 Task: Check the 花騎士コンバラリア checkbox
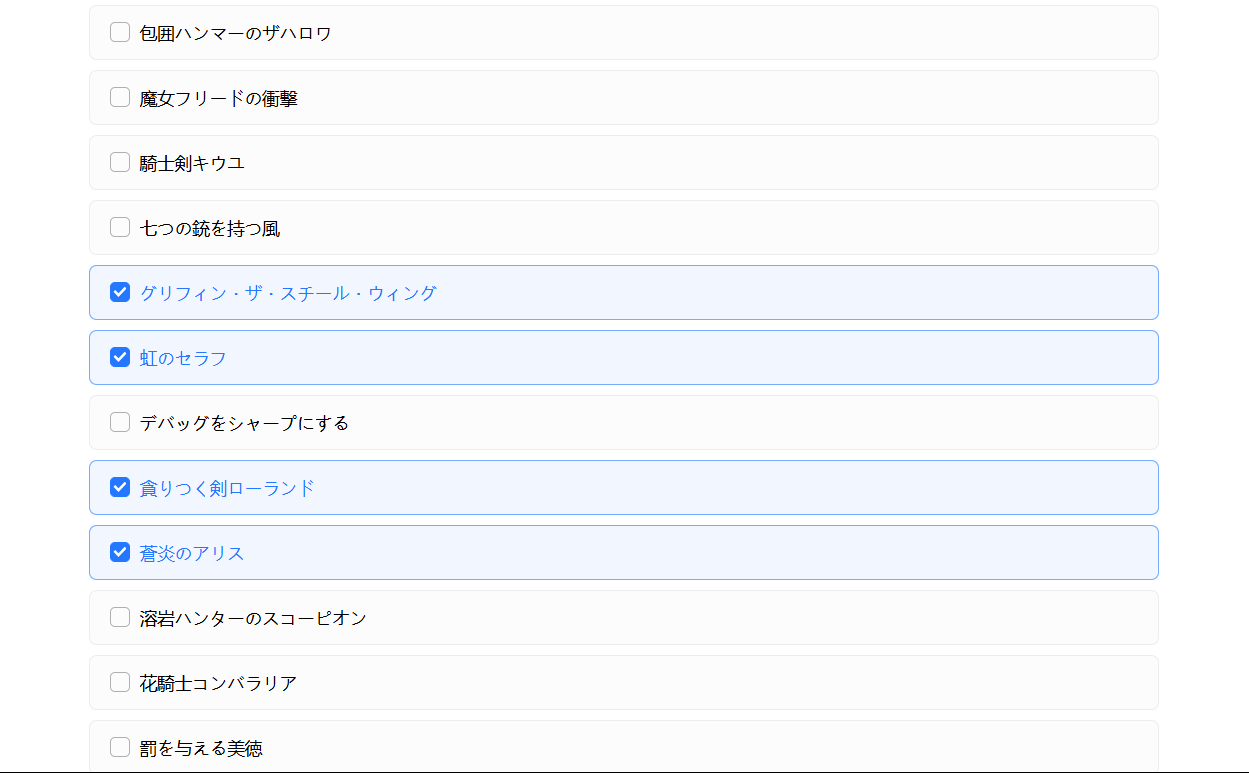120,682
